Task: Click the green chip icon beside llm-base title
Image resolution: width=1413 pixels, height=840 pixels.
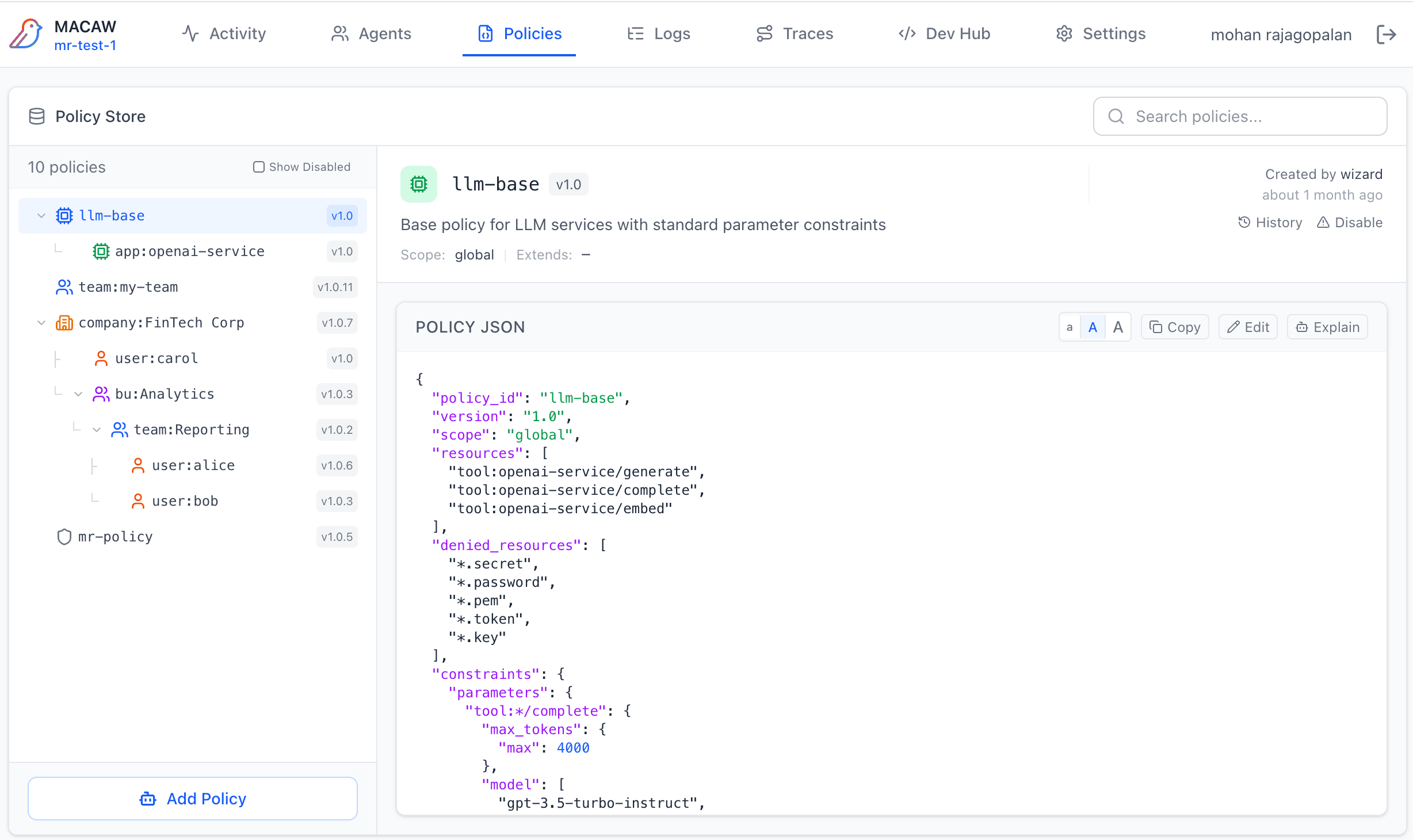Action: tap(418, 184)
